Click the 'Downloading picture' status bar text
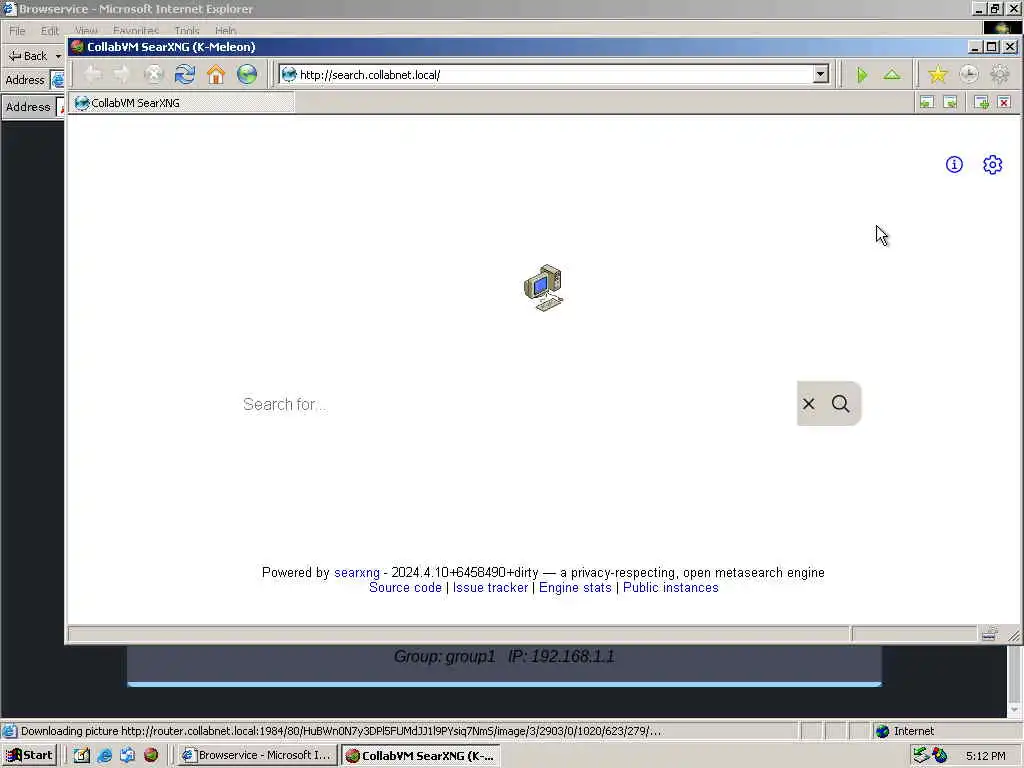1024x768 pixels. tap(341, 731)
